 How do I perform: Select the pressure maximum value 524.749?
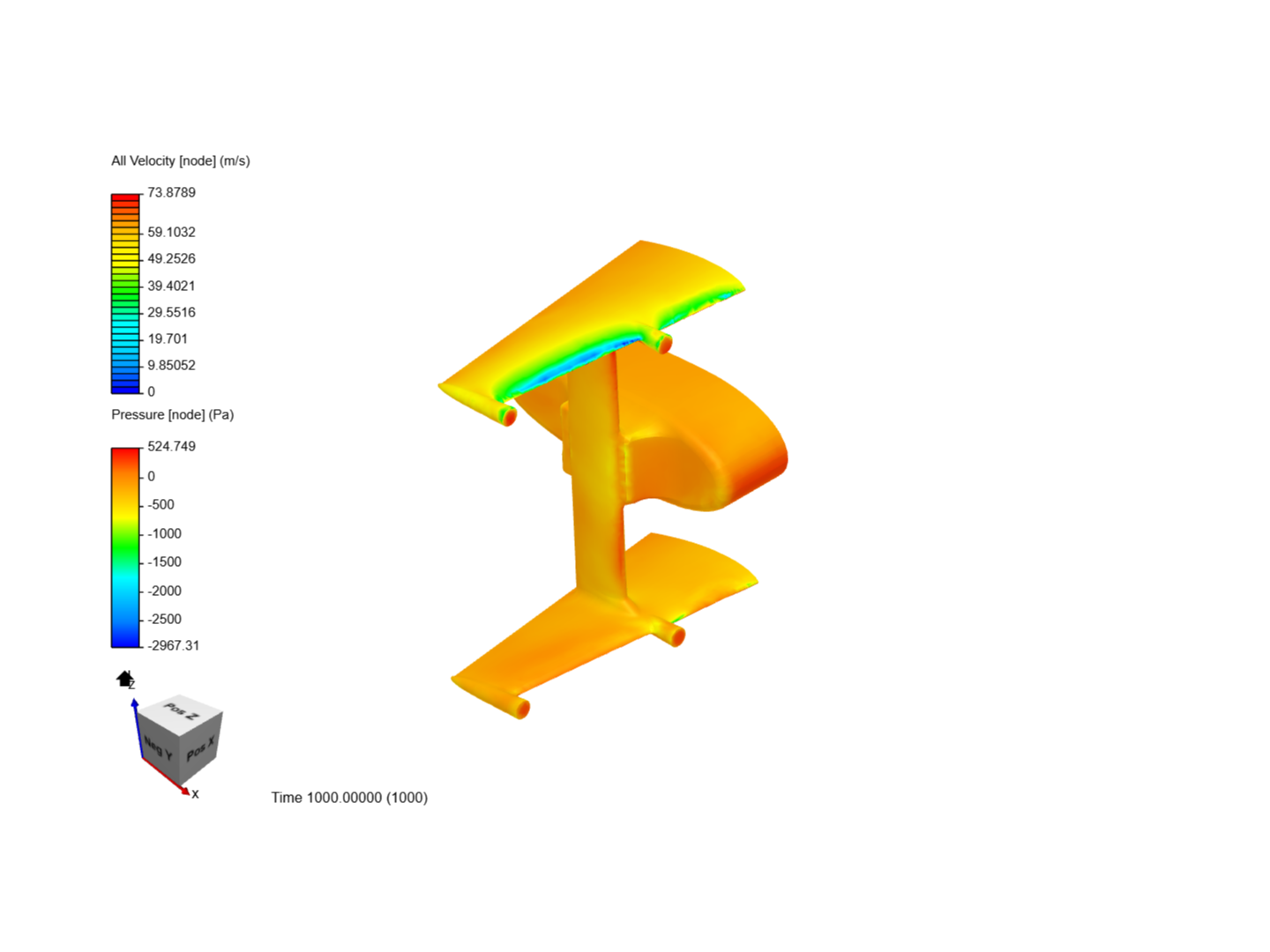[172, 446]
